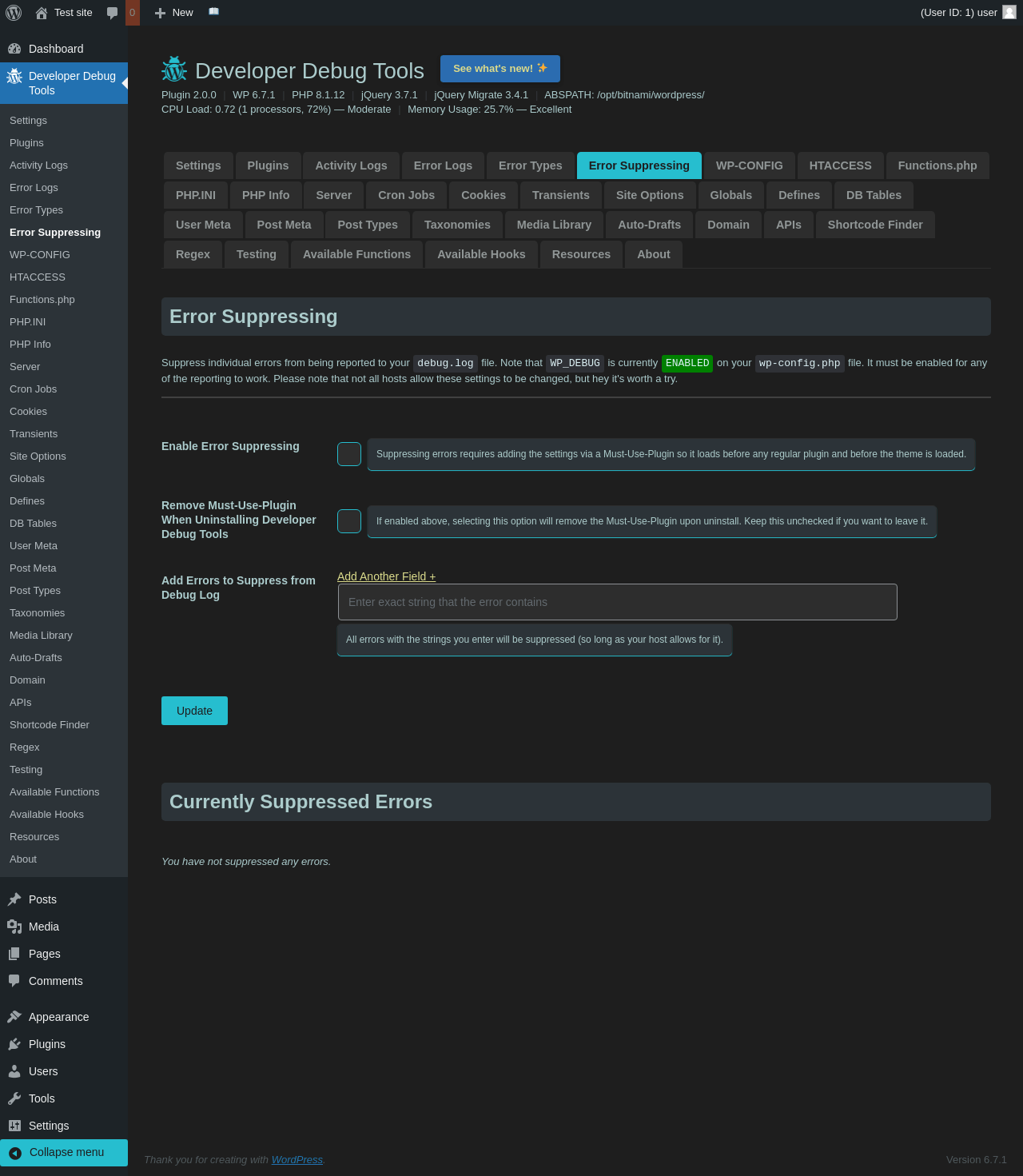1023x1176 pixels.
Task: Focus the error string input field
Action: pos(617,602)
